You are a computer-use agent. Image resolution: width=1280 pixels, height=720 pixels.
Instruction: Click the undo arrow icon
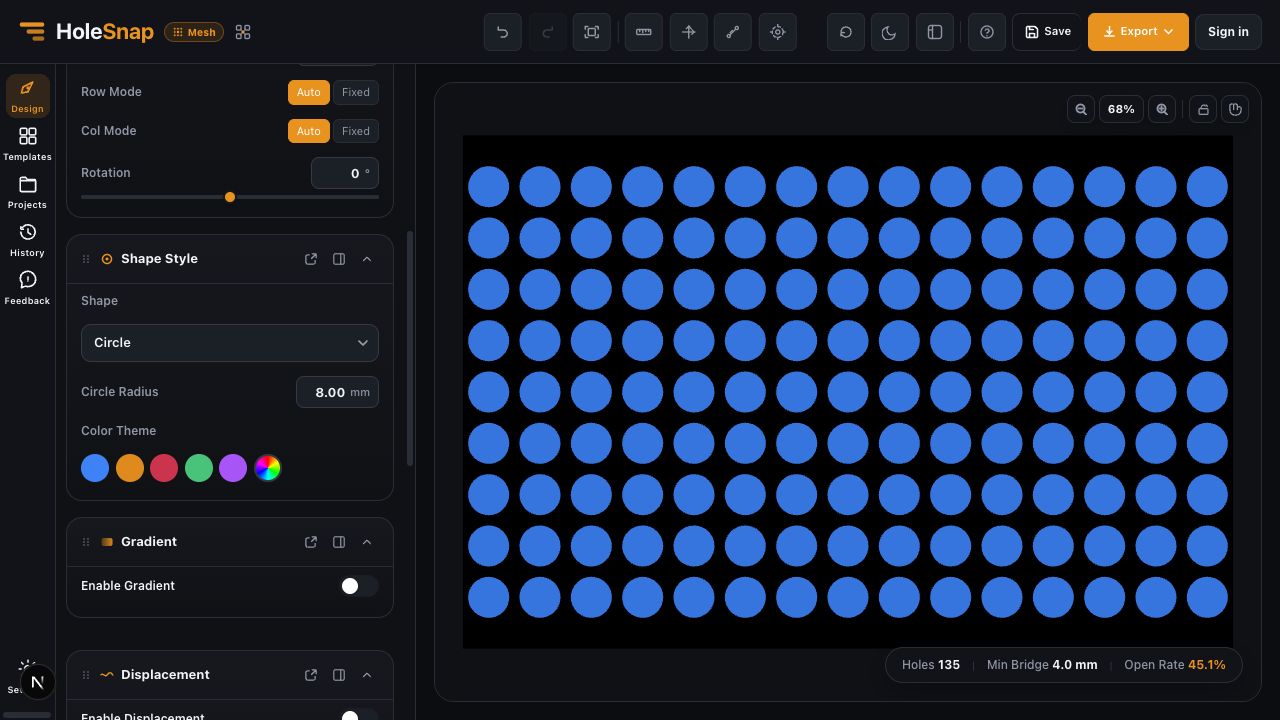(x=503, y=32)
